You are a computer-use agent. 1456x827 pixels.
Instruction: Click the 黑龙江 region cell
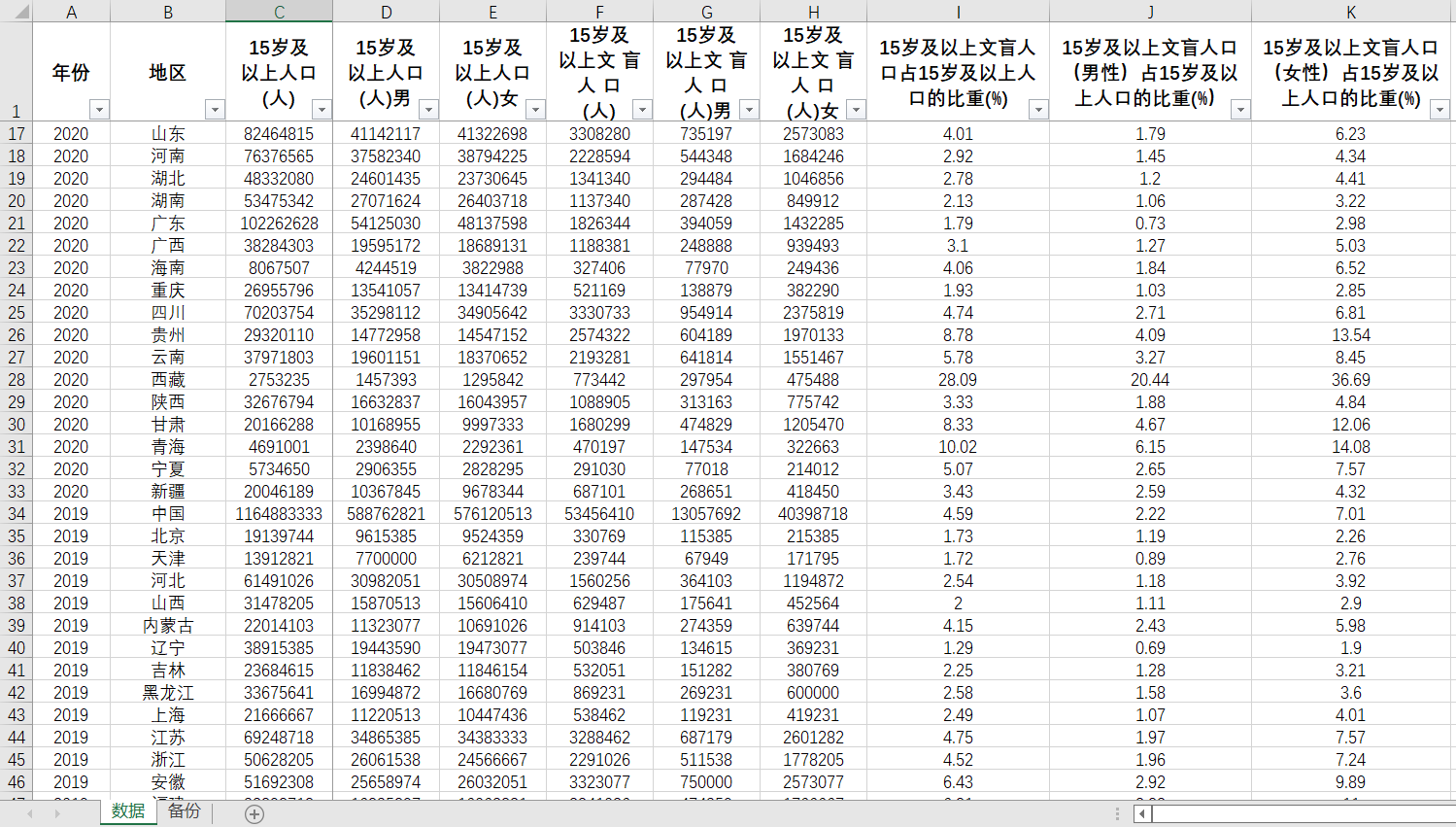point(168,693)
